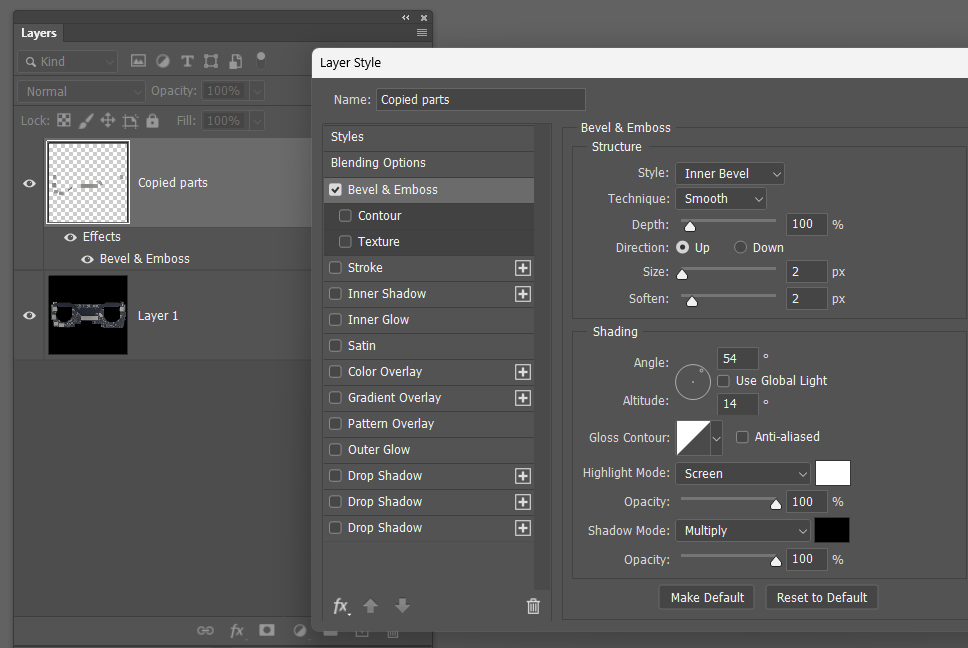
Task: Check Use Global Light
Action: point(724,380)
